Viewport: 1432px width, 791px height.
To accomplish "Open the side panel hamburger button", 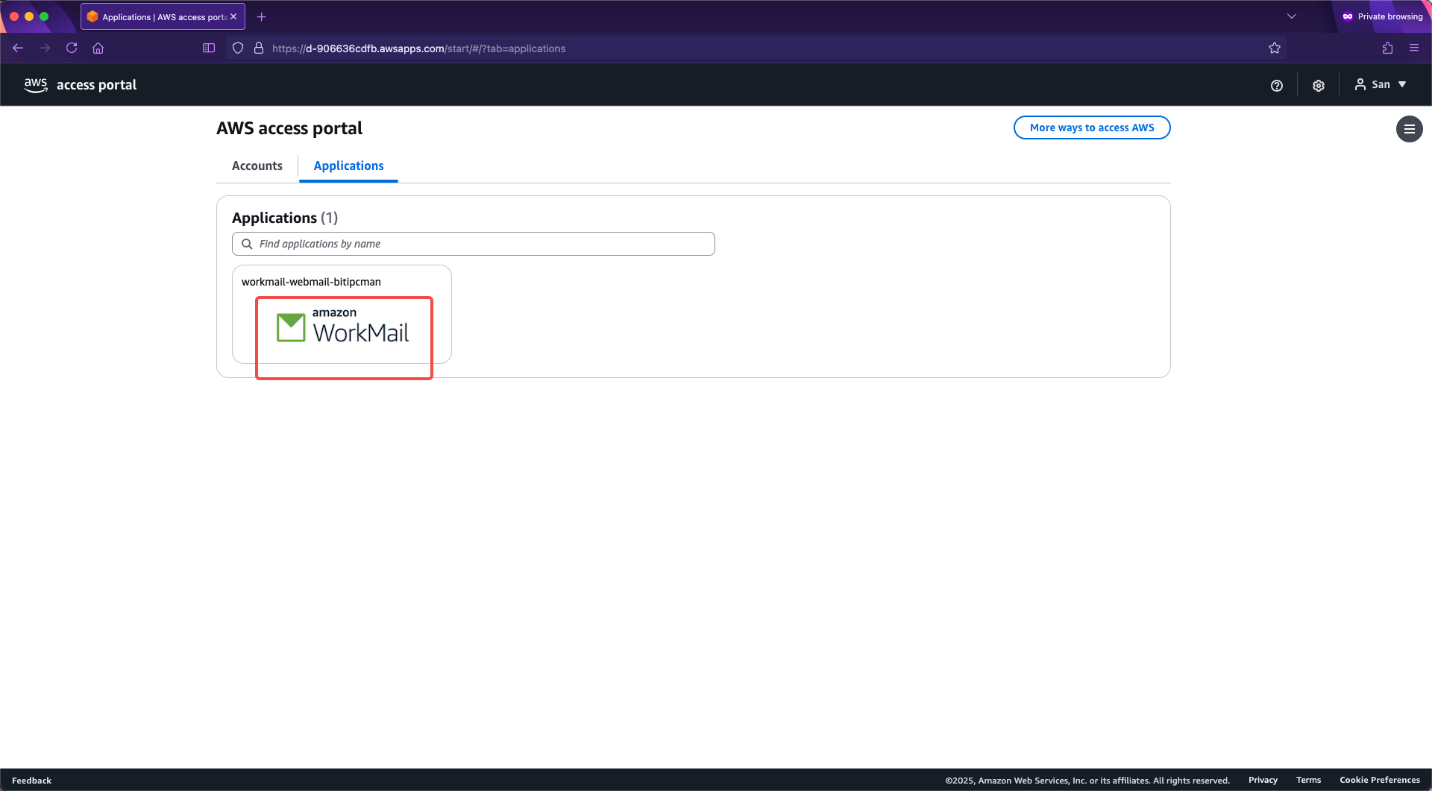I will point(1409,128).
